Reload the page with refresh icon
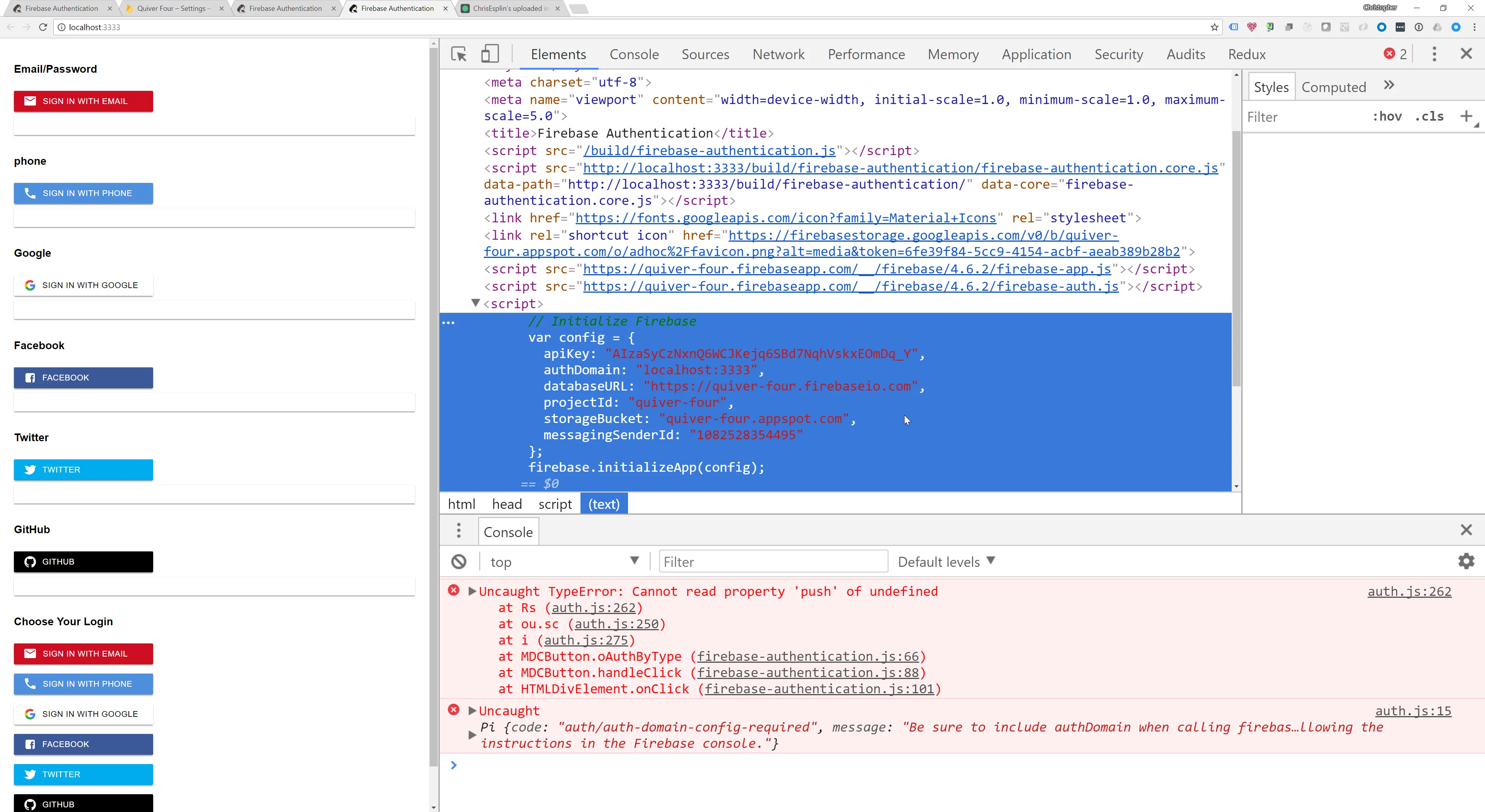 43,27
